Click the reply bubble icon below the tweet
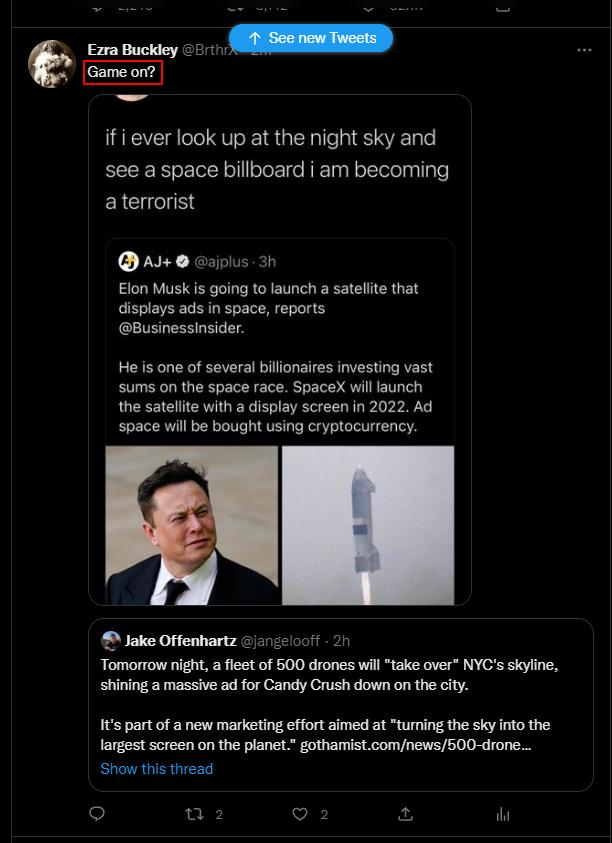 tap(95, 814)
